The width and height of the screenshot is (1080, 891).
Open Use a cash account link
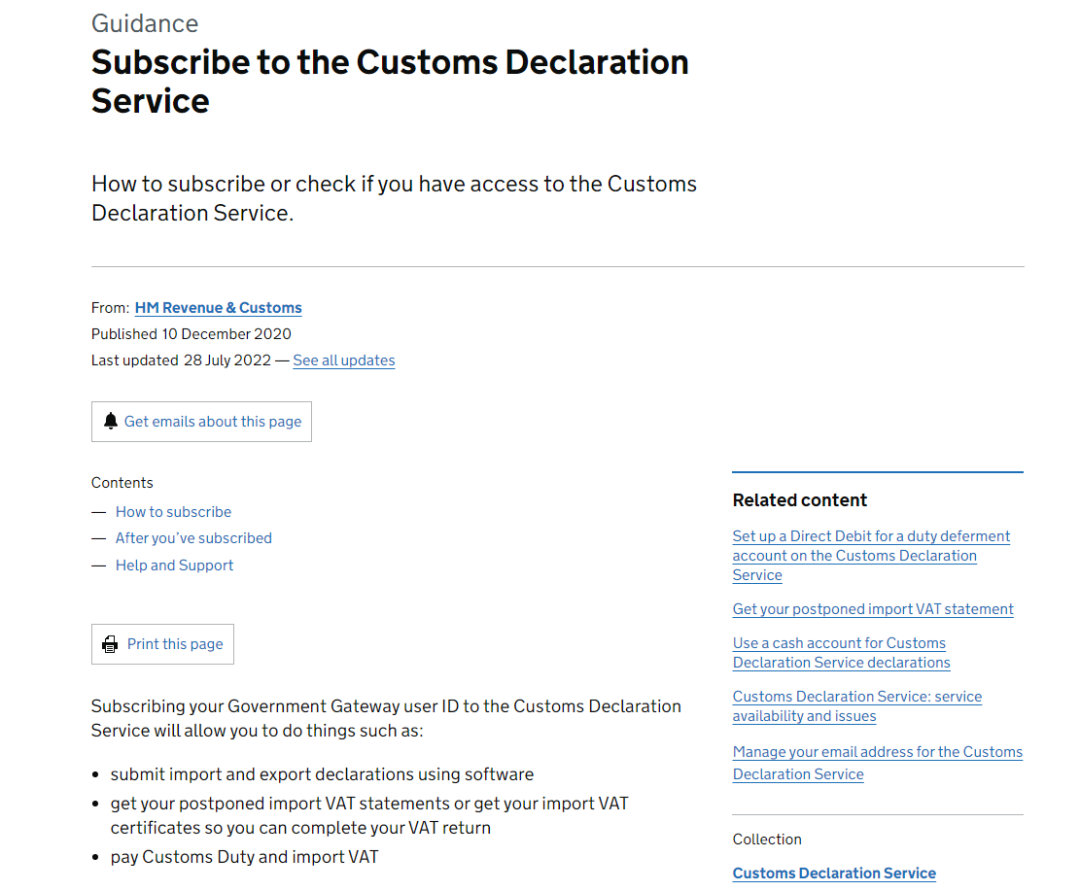coord(839,643)
